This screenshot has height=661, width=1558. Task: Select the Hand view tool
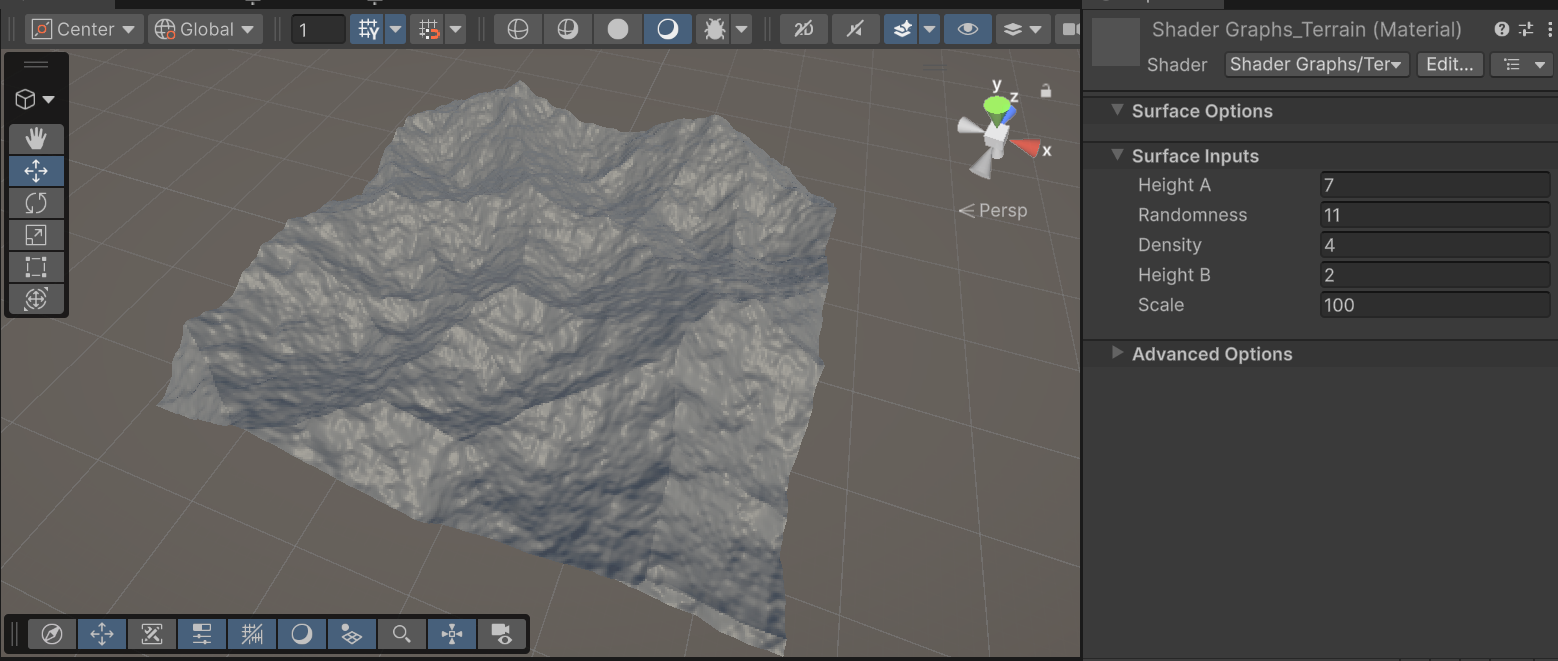click(x=36, y=139)
